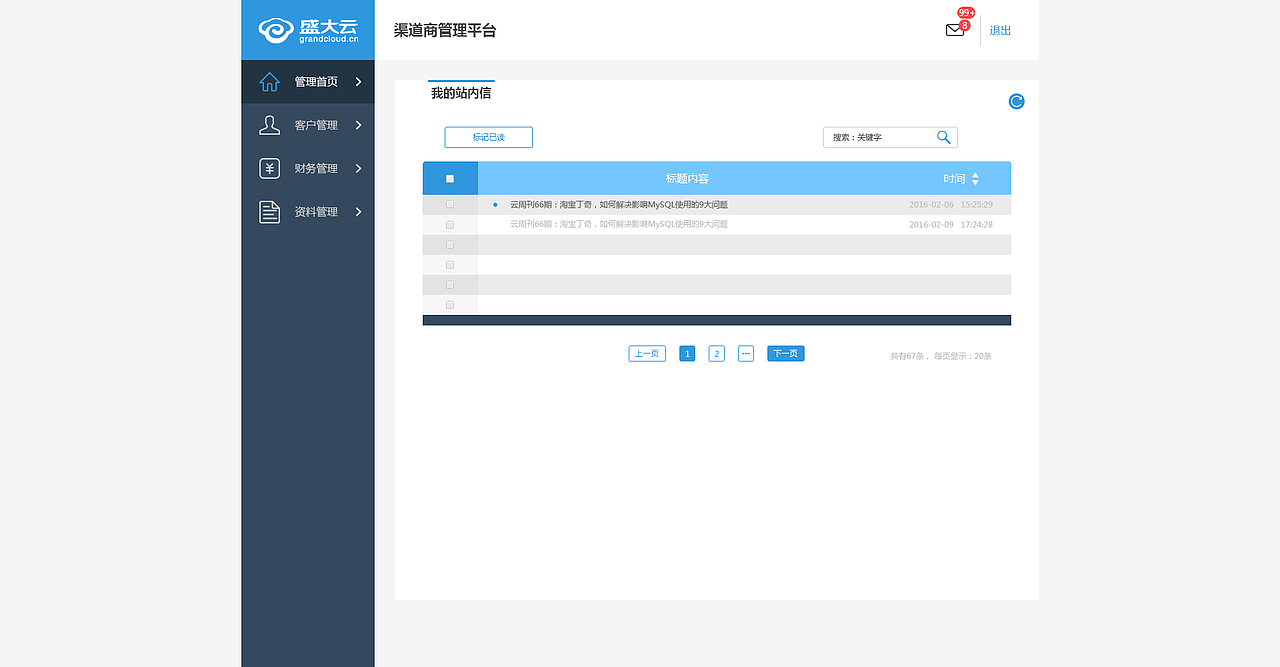Check the fourth row checkbox
This screenshot has height=667, width=1280.
450,264
